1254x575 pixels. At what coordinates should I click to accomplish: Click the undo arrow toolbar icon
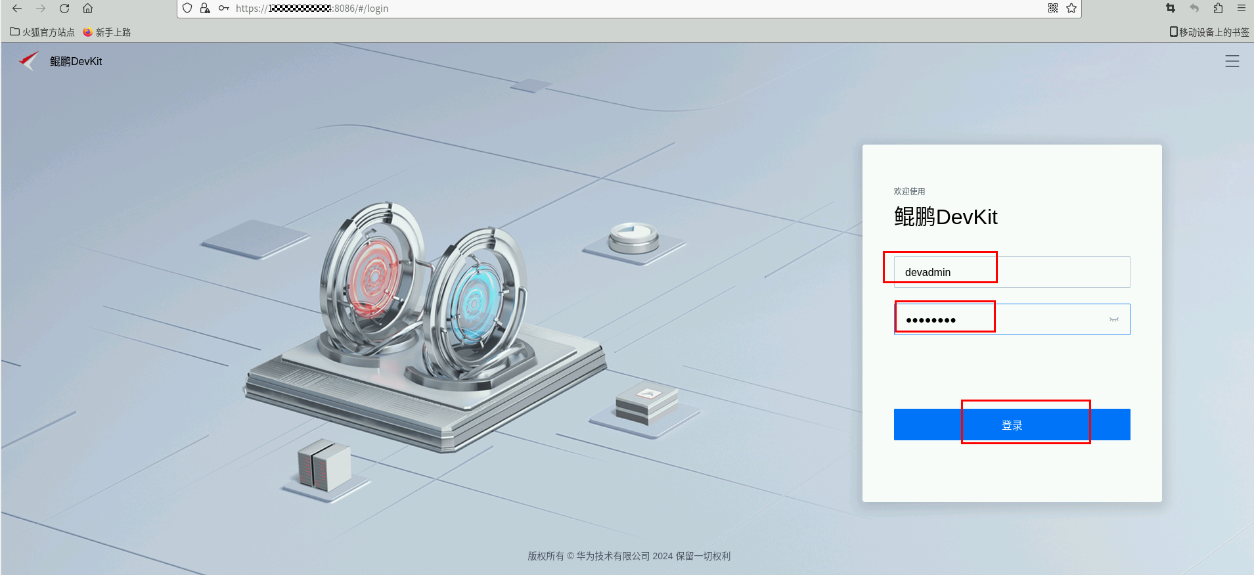(x=1194, y=8)
